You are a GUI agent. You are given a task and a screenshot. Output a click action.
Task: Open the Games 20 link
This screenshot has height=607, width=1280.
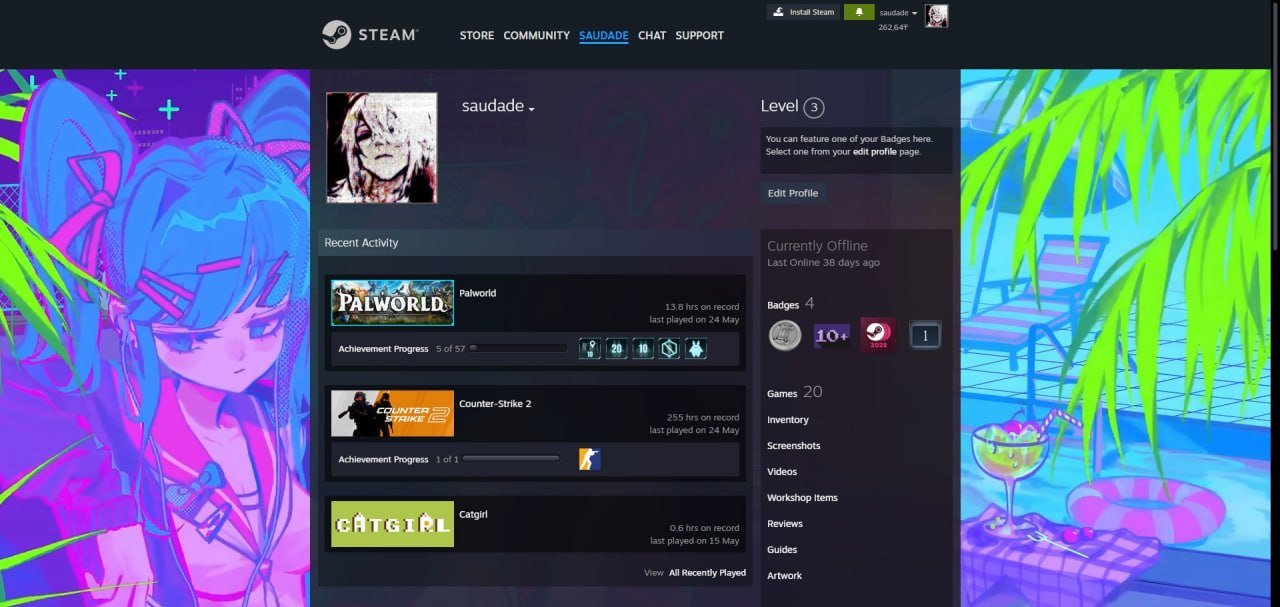pos(794,392)
